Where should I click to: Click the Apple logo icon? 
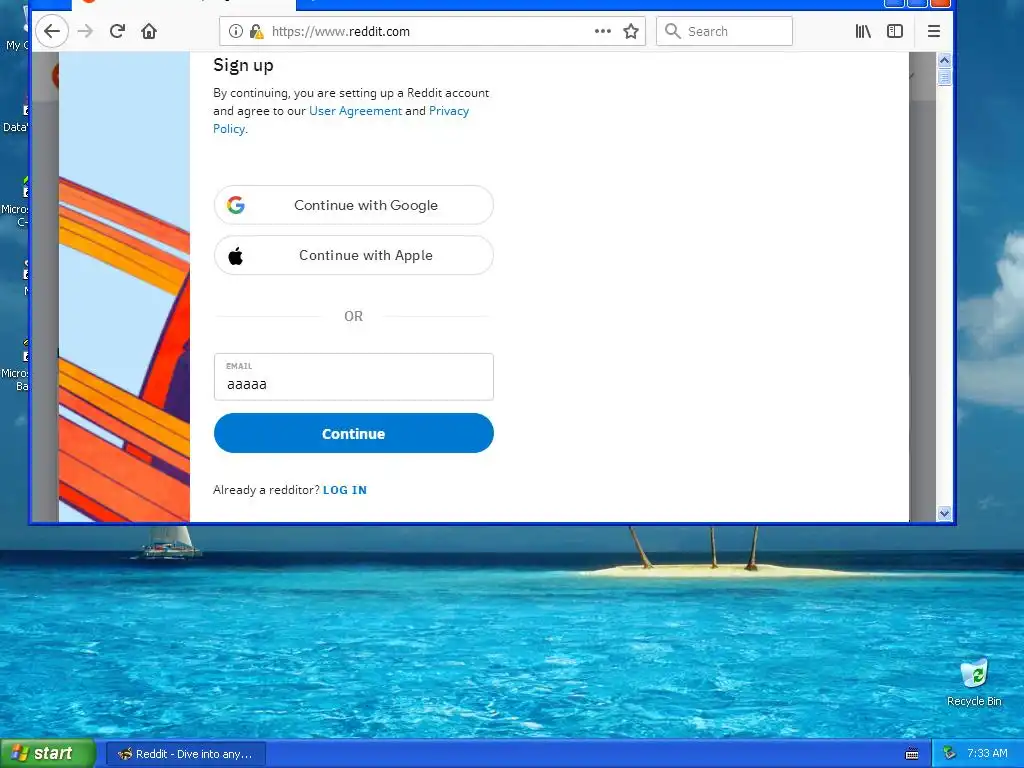tap(236, 255)
